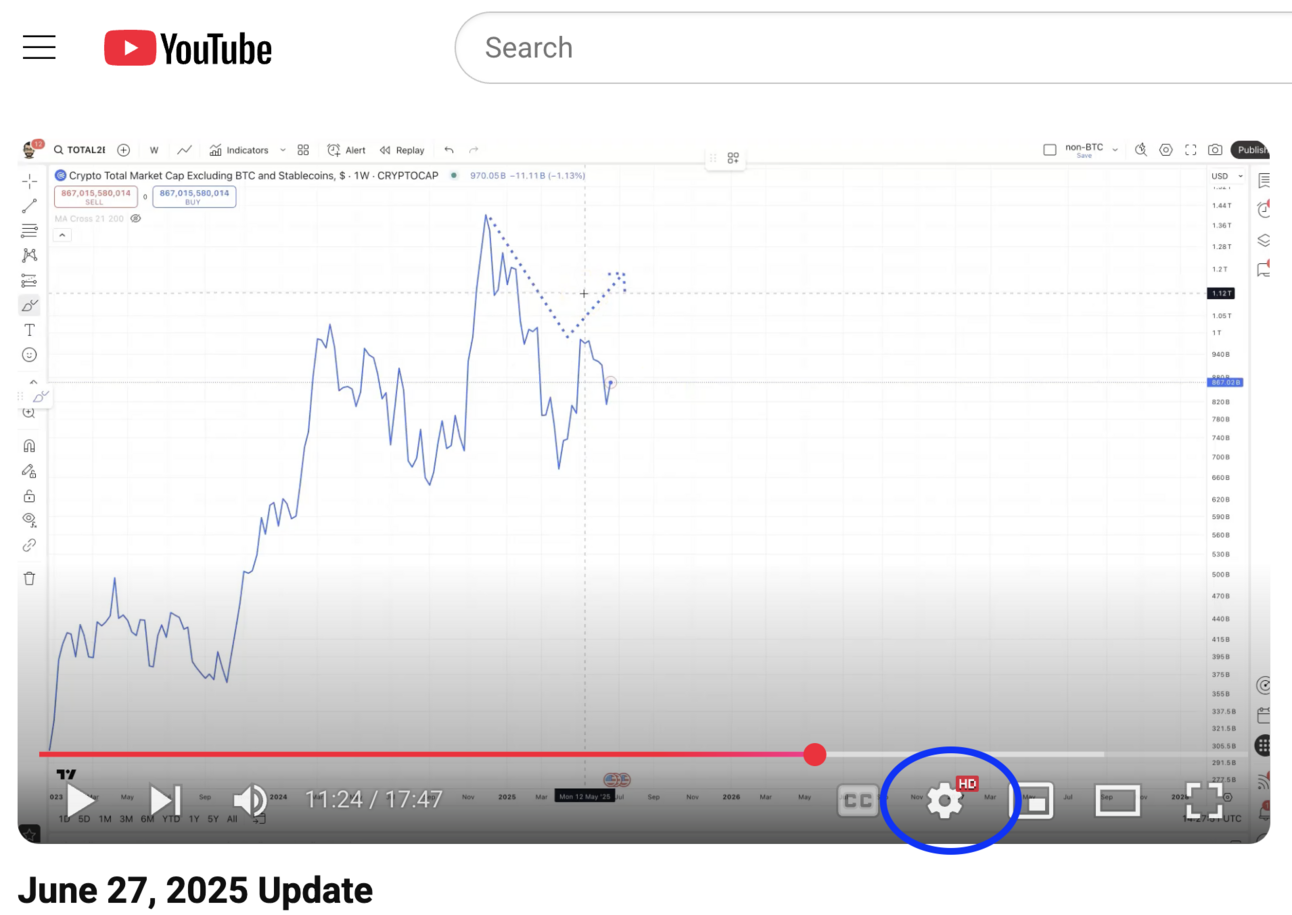Click the blue BUY price button

194,197
